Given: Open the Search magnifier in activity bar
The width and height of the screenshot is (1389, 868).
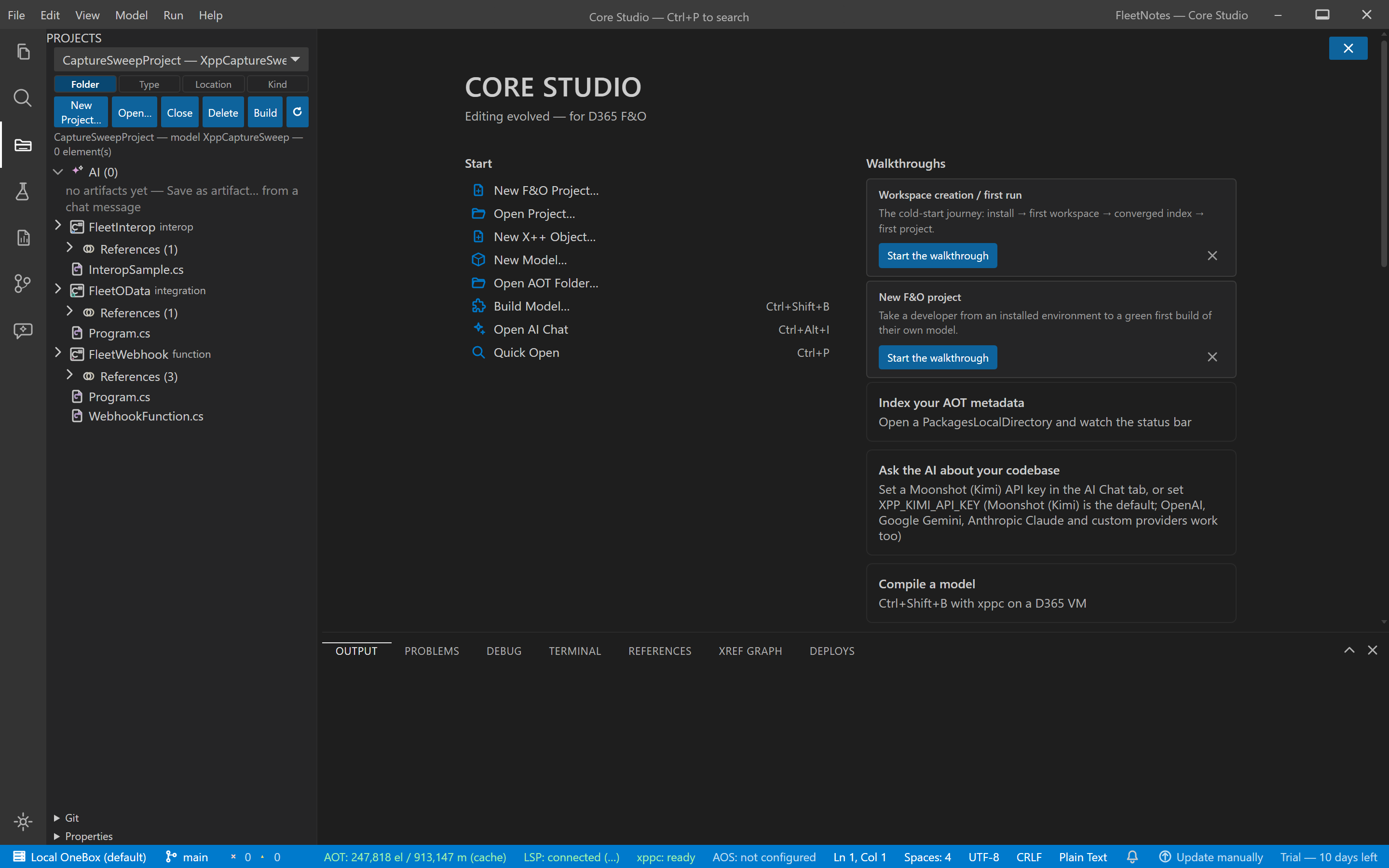Looking at the screenshot, I should pos(23,98).
